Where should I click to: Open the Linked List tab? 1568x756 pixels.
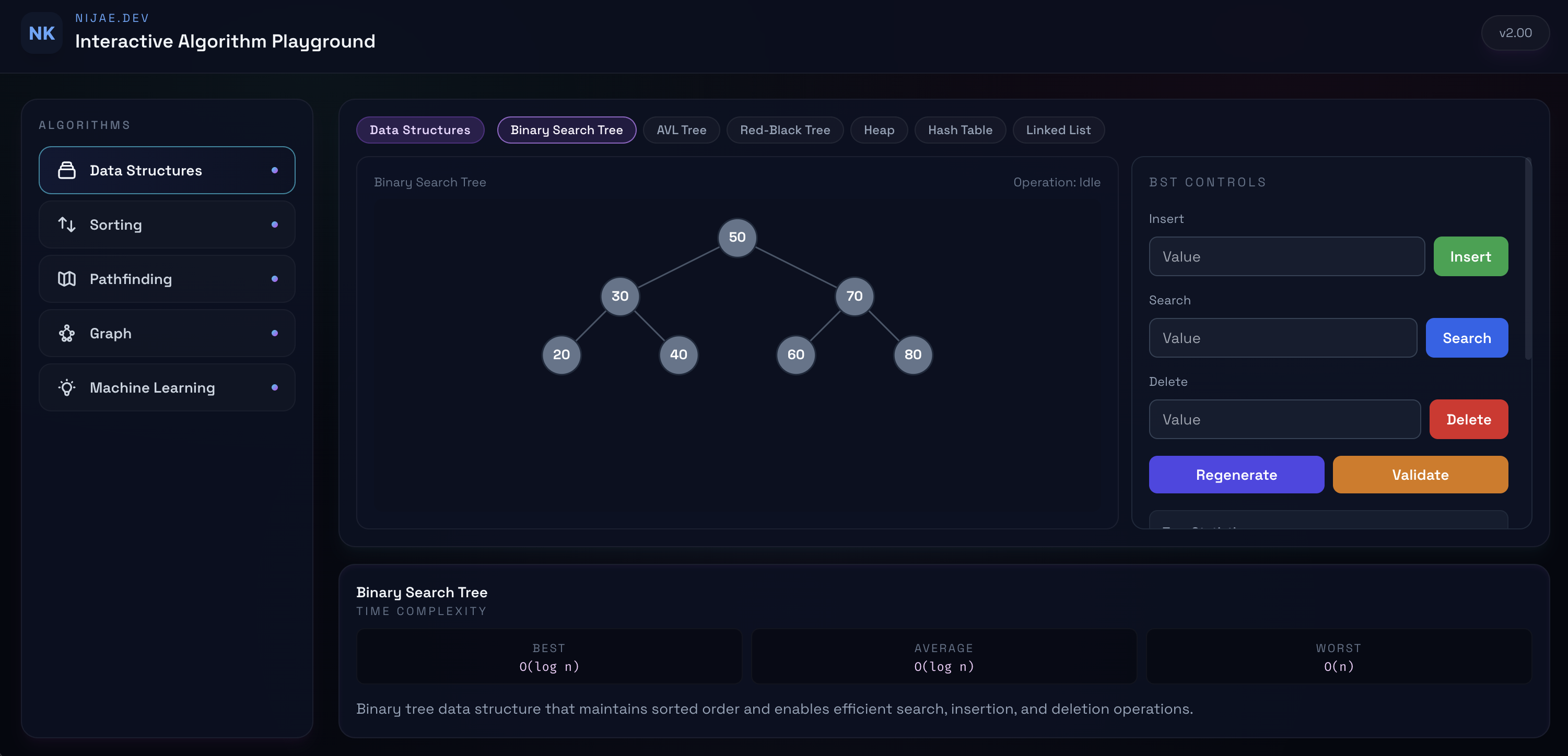[x=1059, y=129]
